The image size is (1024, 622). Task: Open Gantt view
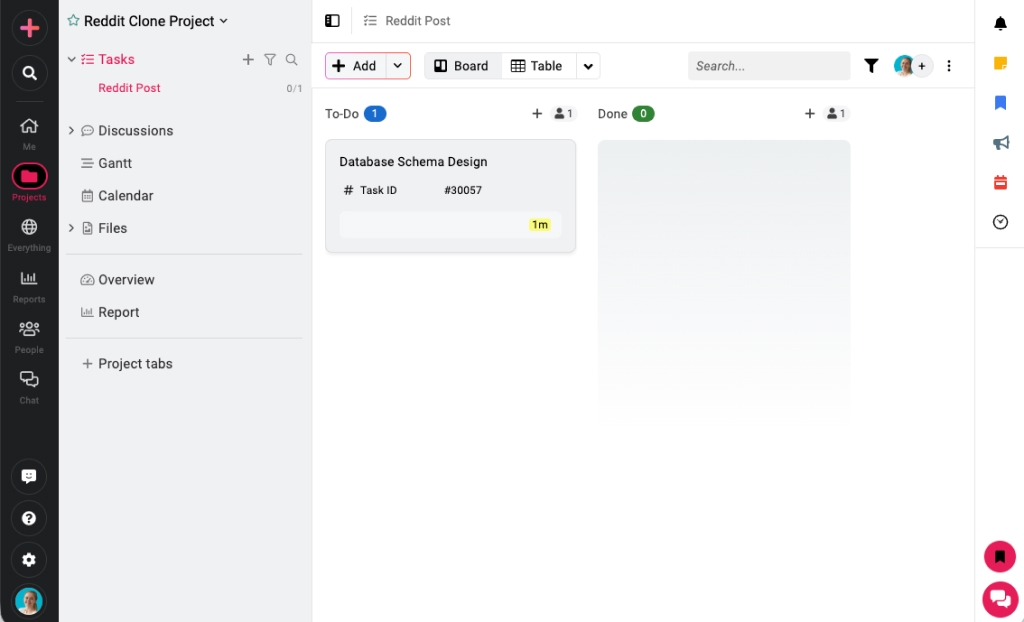pos(115,163)
